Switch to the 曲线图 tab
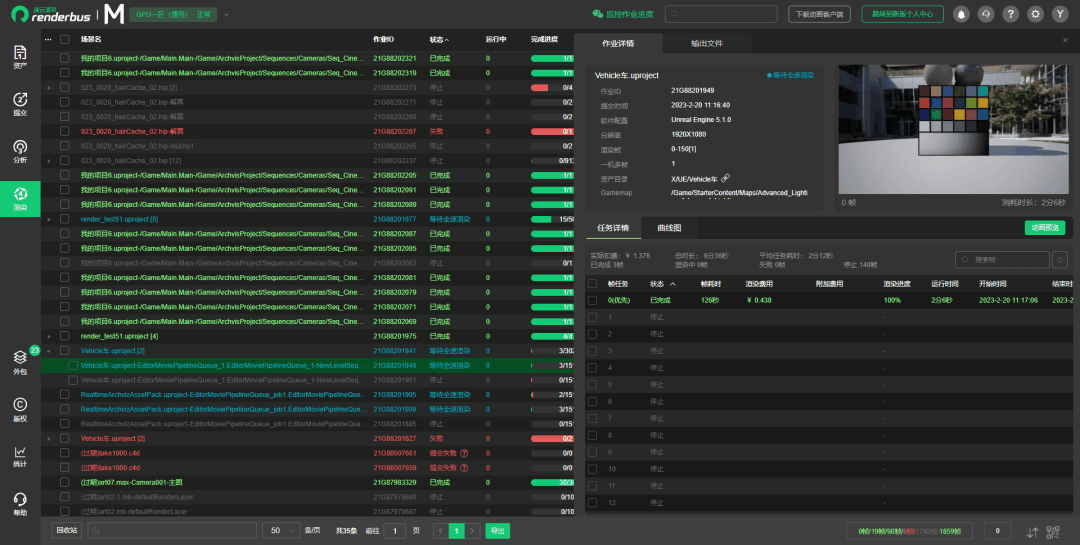Viewport: 1080px width, 545px height. (x=669, y=228)
